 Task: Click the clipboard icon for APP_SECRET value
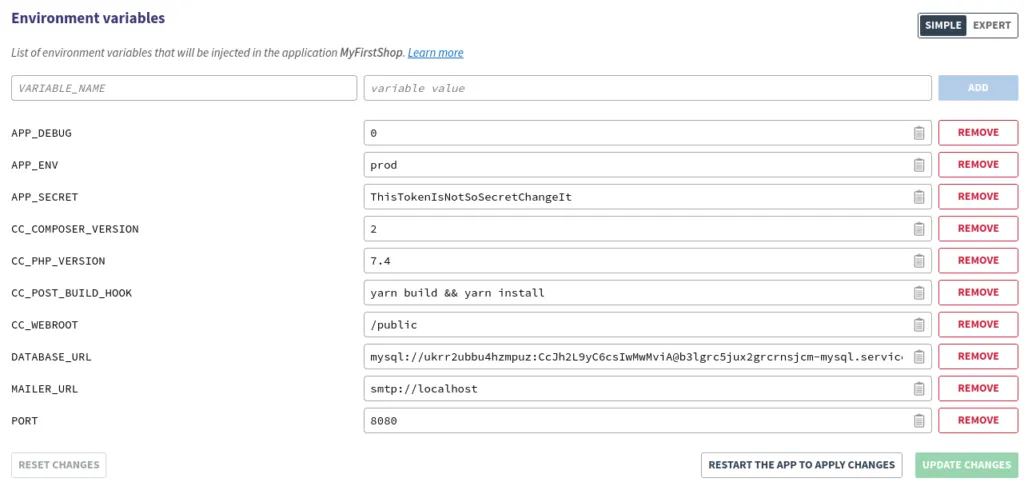click(x=918, y=197)
